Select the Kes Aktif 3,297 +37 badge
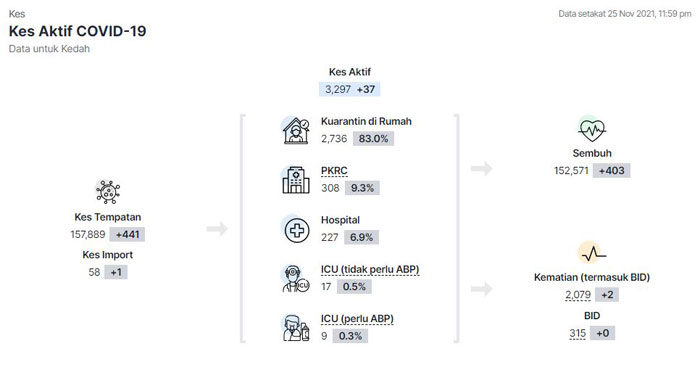 click(x=350, y=89)
